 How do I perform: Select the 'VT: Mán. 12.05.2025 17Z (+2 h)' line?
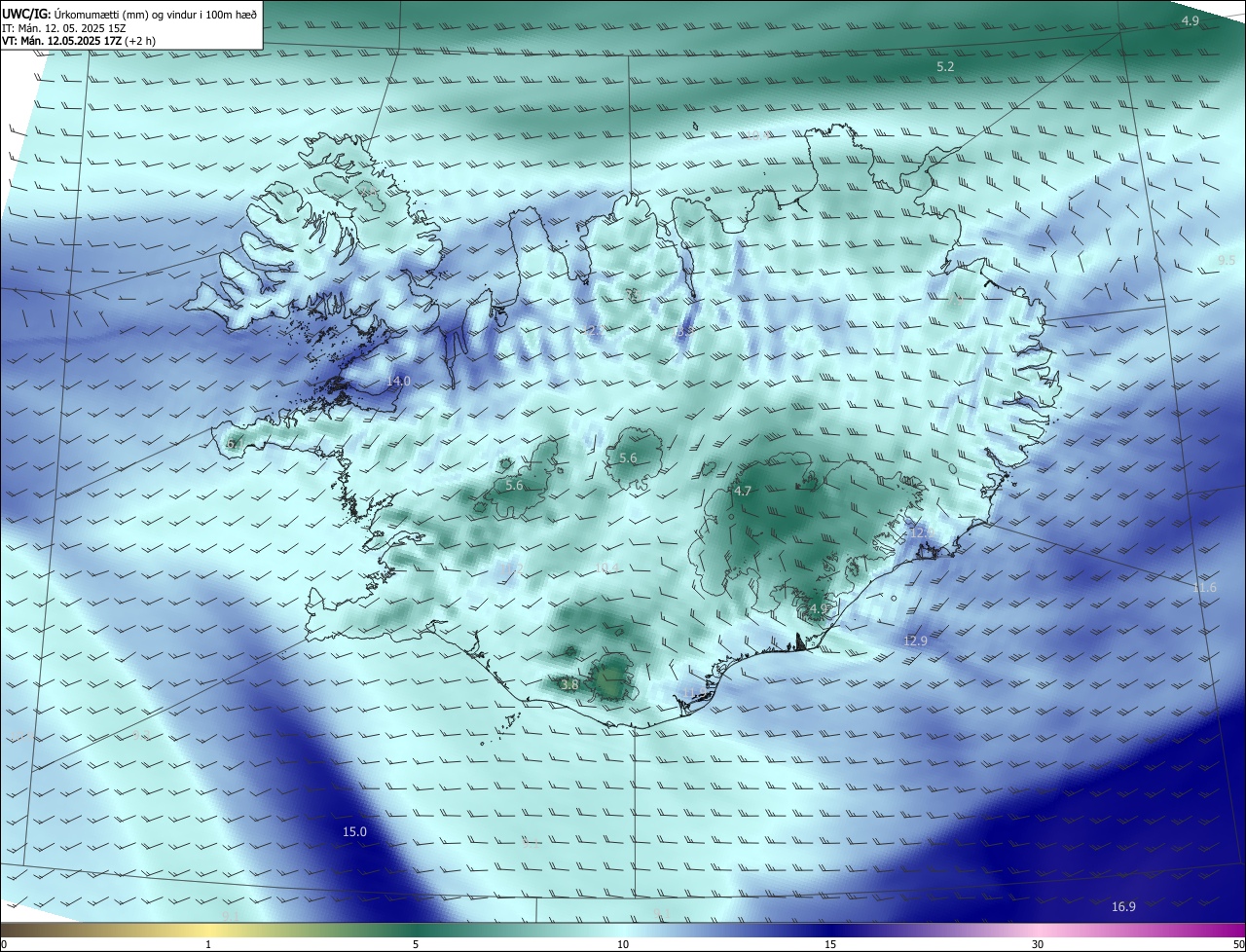tap(79, 41)
